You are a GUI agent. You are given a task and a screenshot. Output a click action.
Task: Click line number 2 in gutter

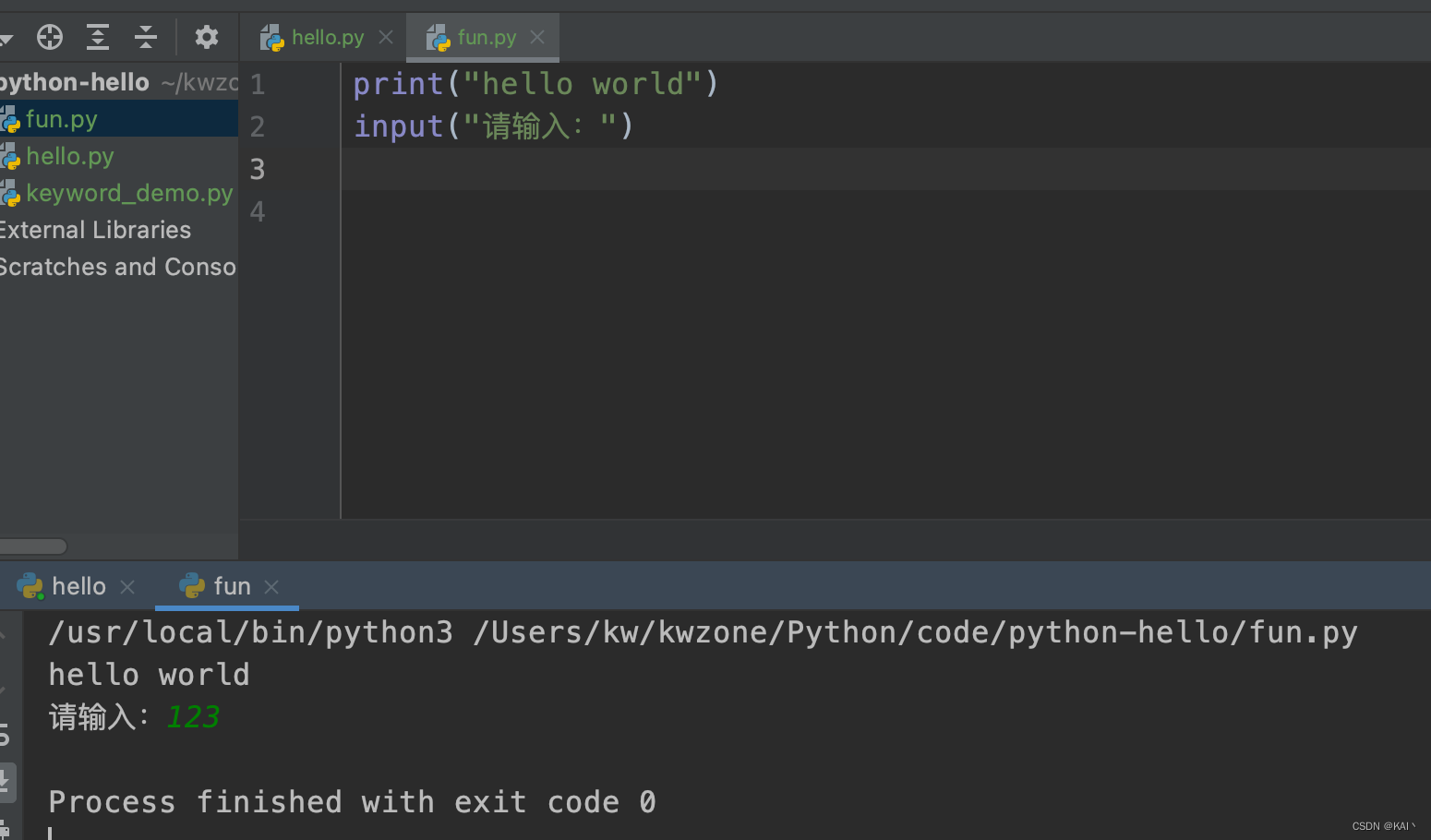pyautogui.click(x=258, y=126)
